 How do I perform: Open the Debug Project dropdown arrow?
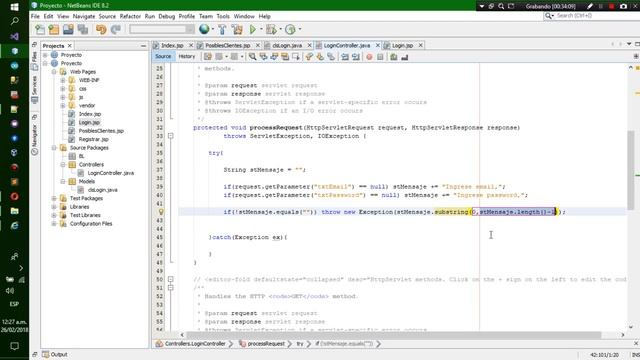tap(280, 29)
